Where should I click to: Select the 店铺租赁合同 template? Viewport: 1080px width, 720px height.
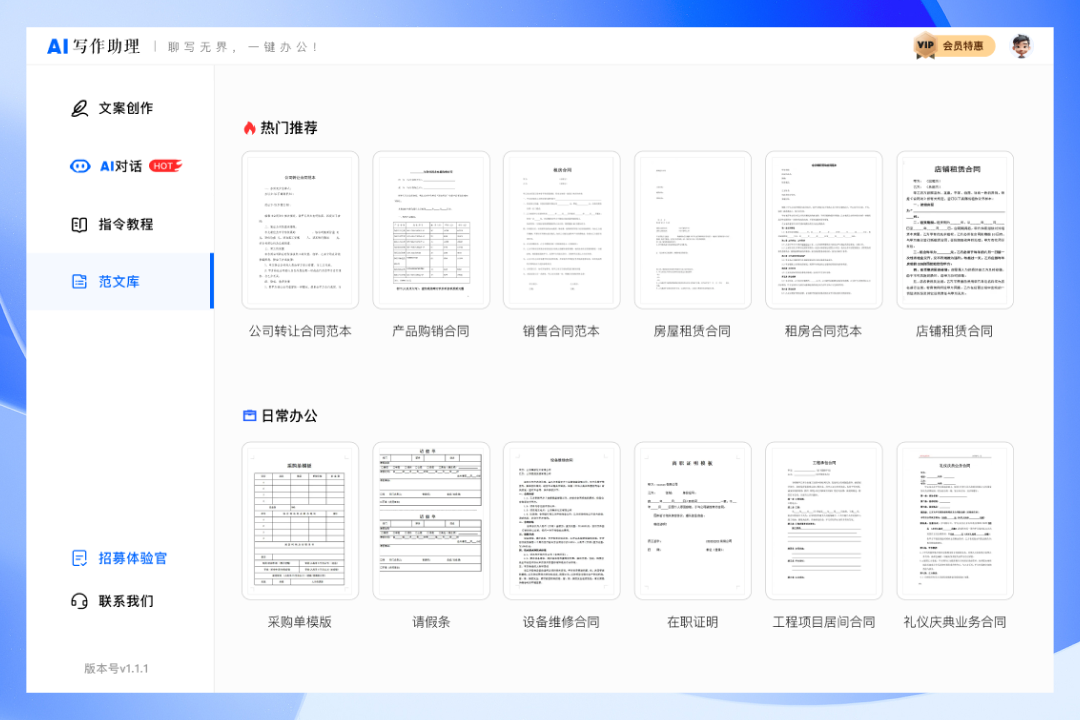(955, 230)
